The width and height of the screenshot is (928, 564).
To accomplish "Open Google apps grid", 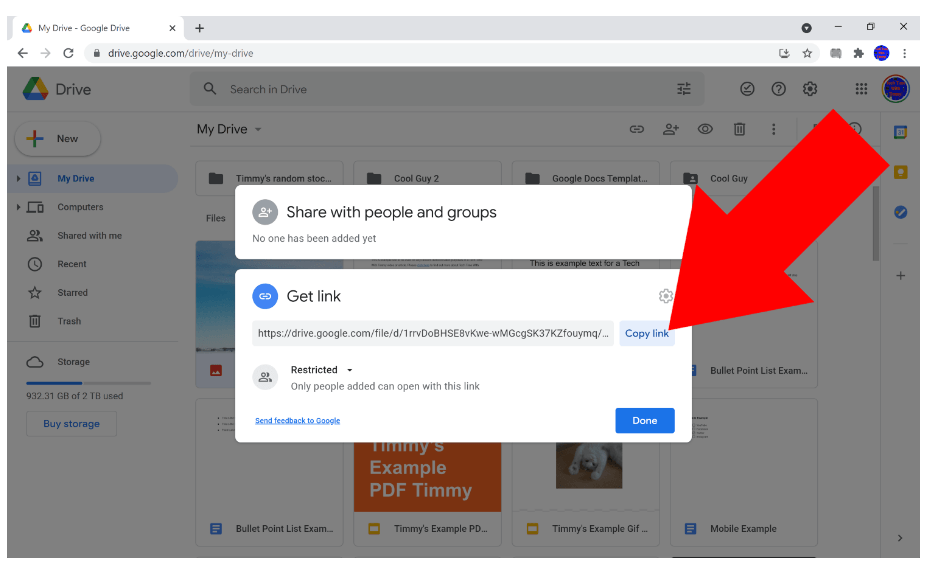I will [x=861, y=89].
